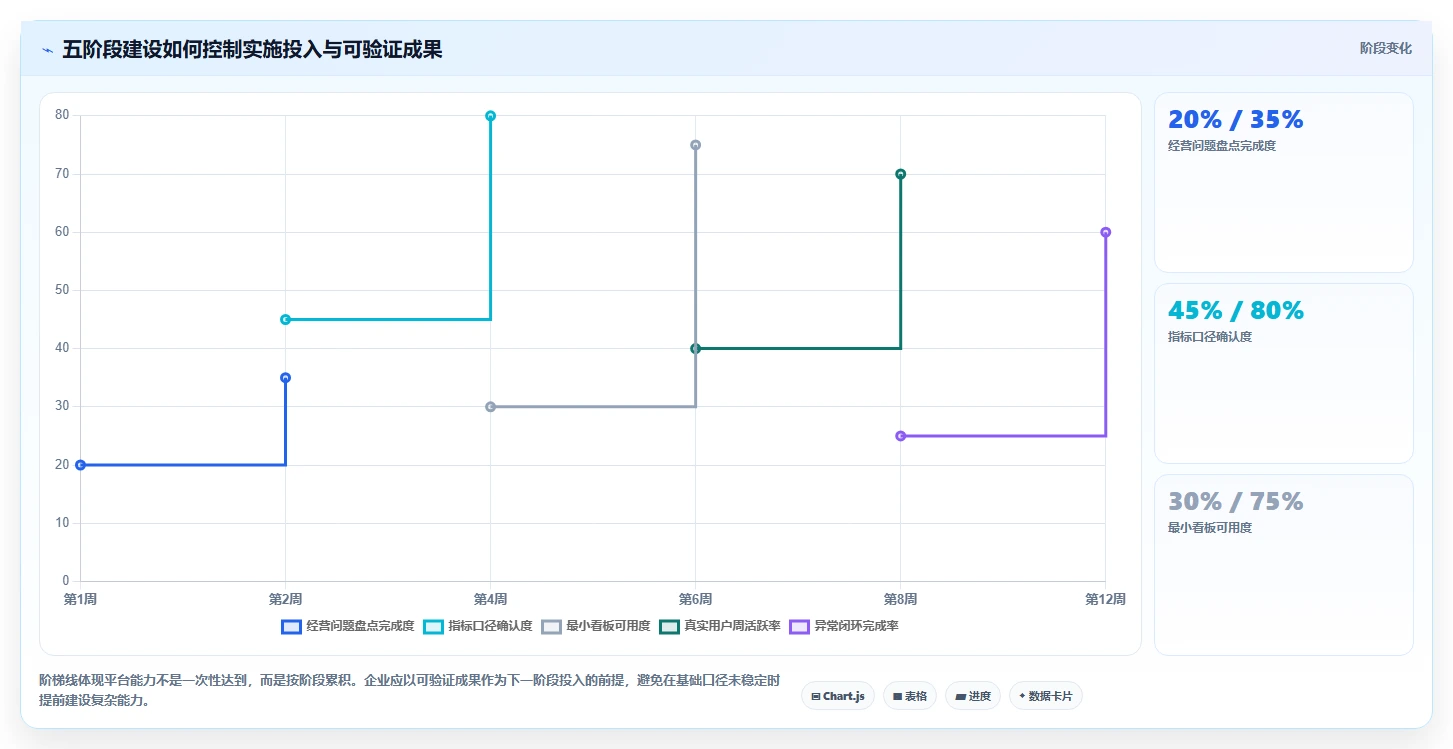Image resolution: width=1453 pixels, height=749 pixels.
Task: Click the chart title 五阶段建设如何控制实施投入与可验证成果
Action: 252,50
